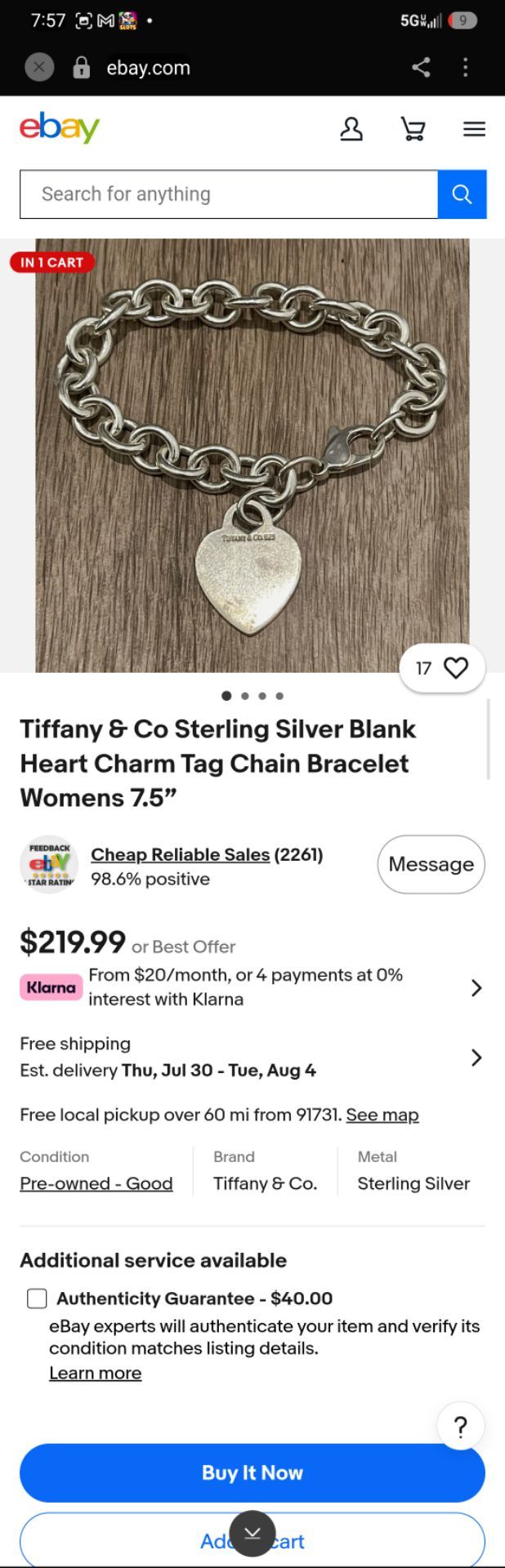Tap the blue search magnifier button

[x=462, y=194]
